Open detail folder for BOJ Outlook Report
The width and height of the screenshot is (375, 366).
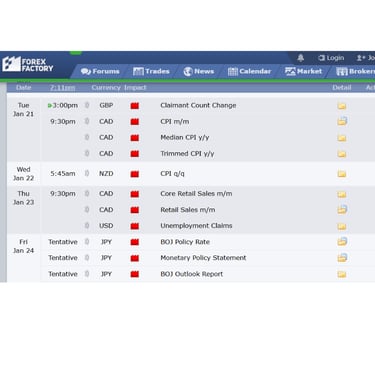342,274
